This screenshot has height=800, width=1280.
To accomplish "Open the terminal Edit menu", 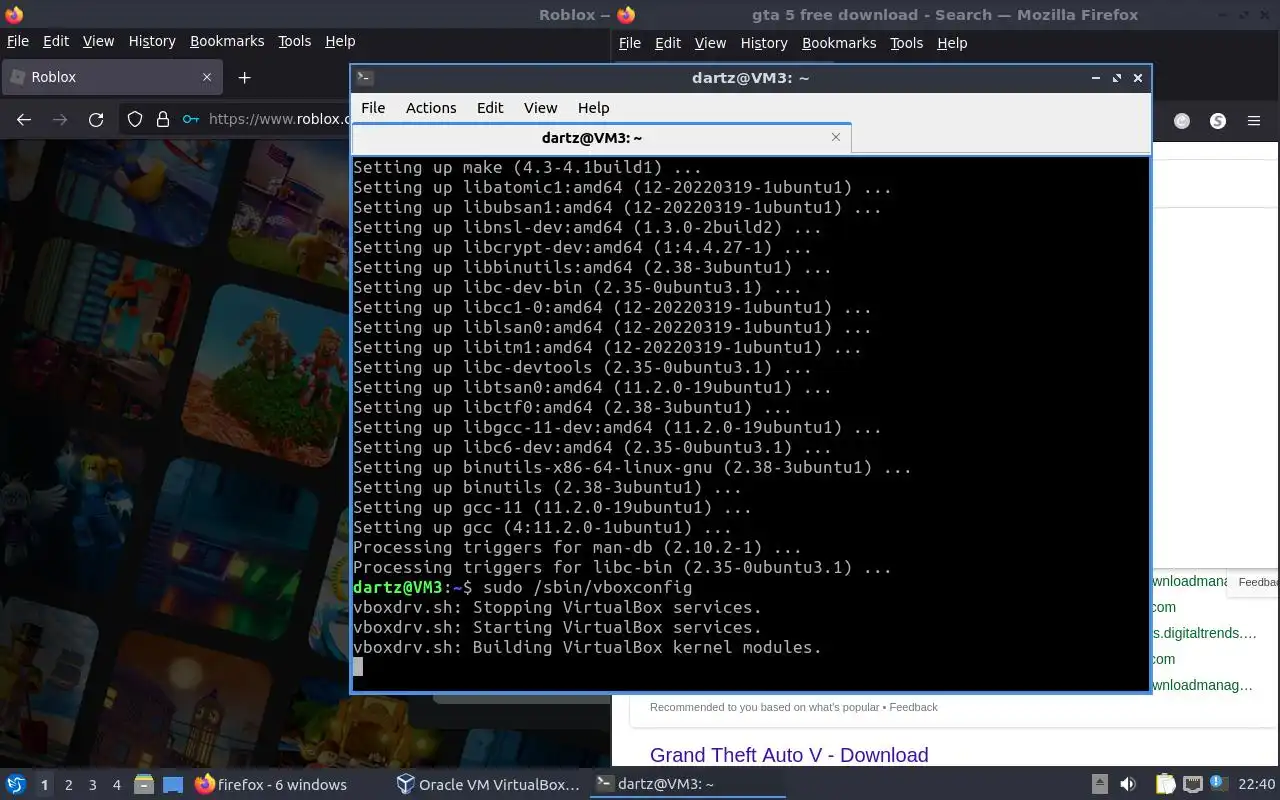I will pos(490,108).
